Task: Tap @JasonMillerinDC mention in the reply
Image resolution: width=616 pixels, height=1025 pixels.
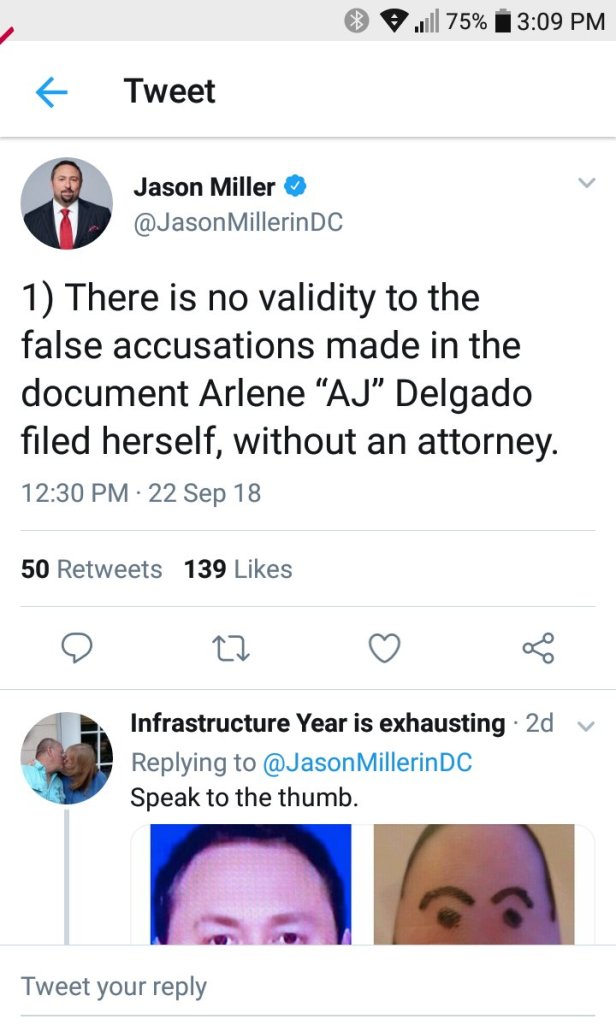Action: tap(366, 762)
